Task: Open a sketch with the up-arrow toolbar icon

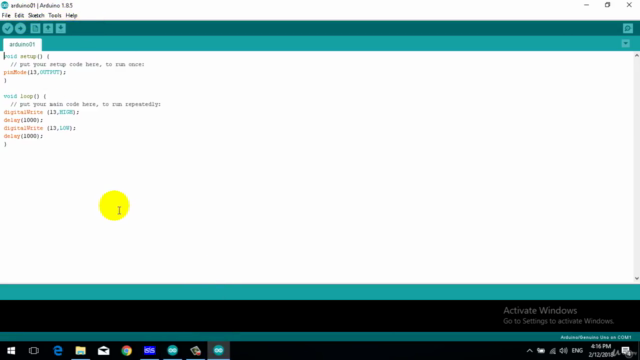Action: 48,29
